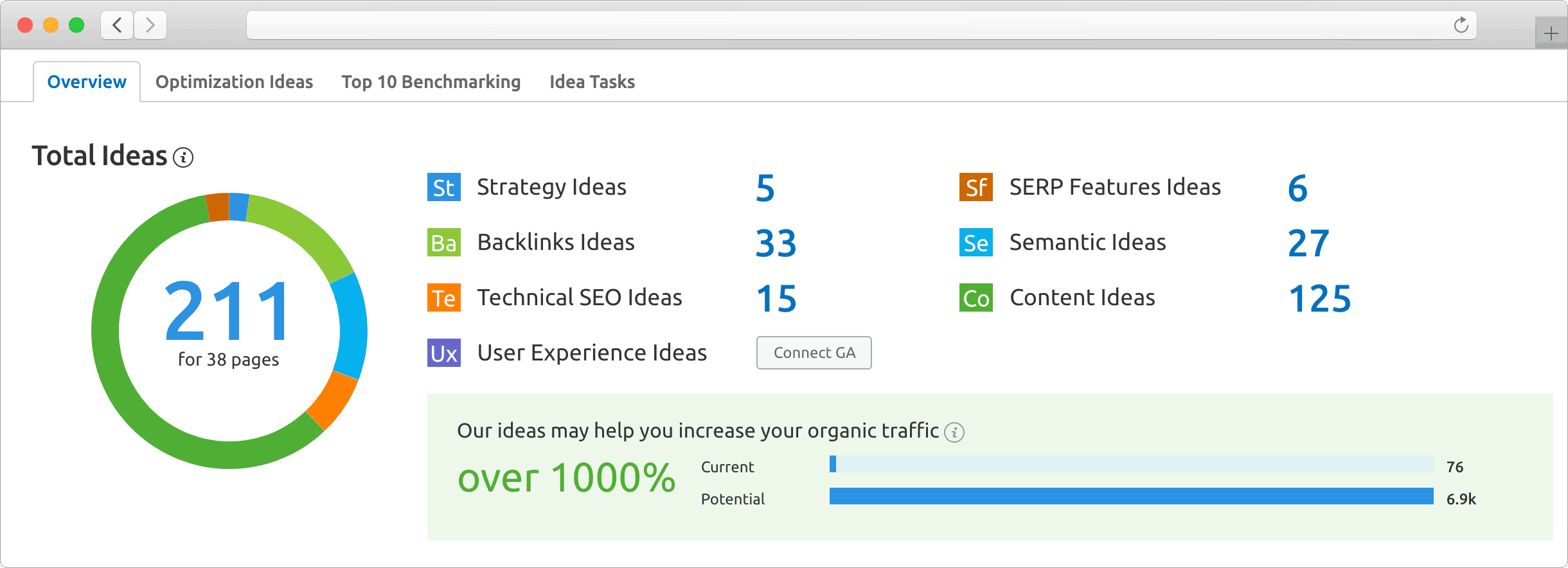1568x568 pixels.
Task: Open the Strategy Ideas count 5
Action: click(765, 188)
